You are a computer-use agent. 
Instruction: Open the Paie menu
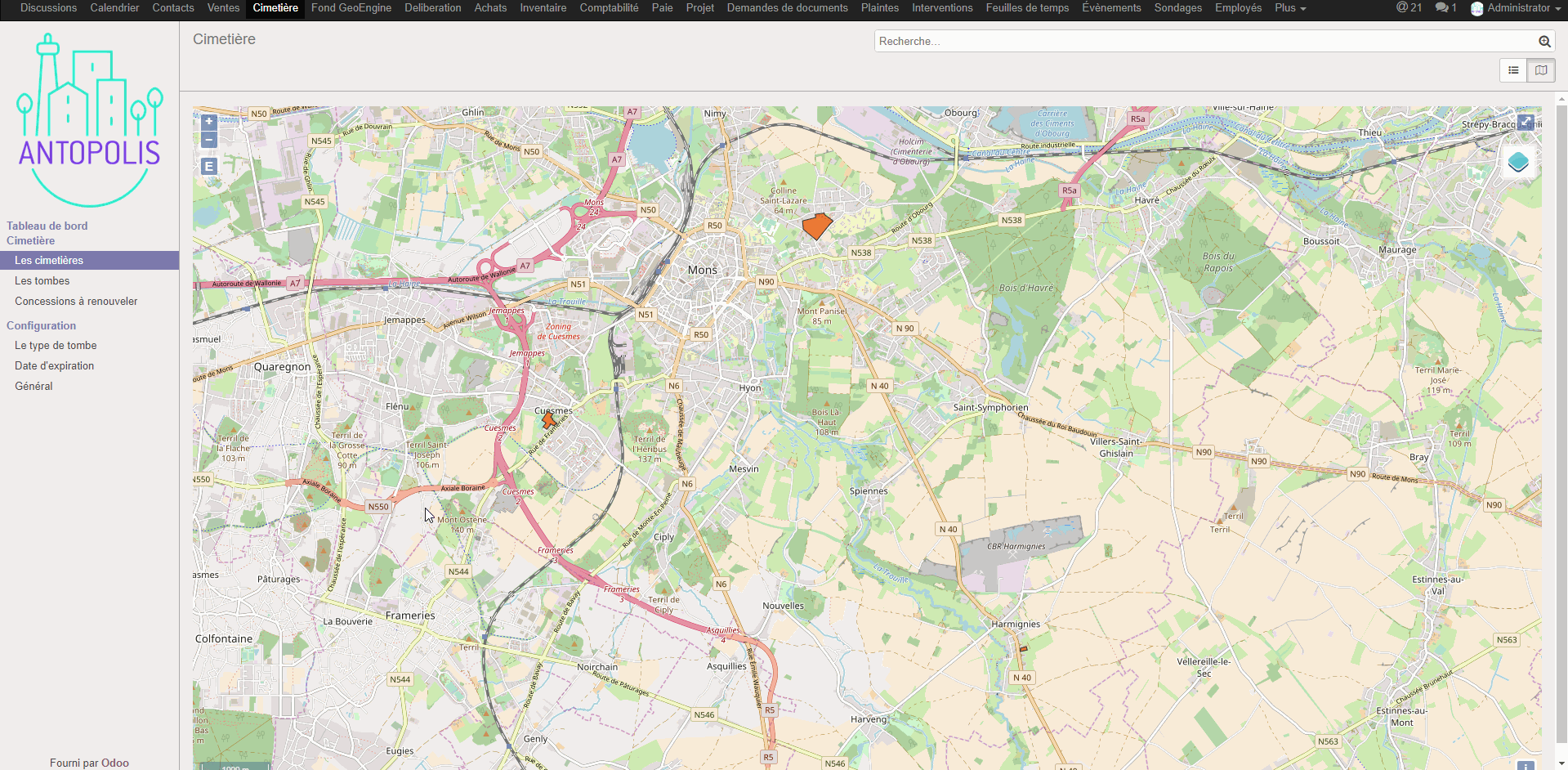coord(663,8)
